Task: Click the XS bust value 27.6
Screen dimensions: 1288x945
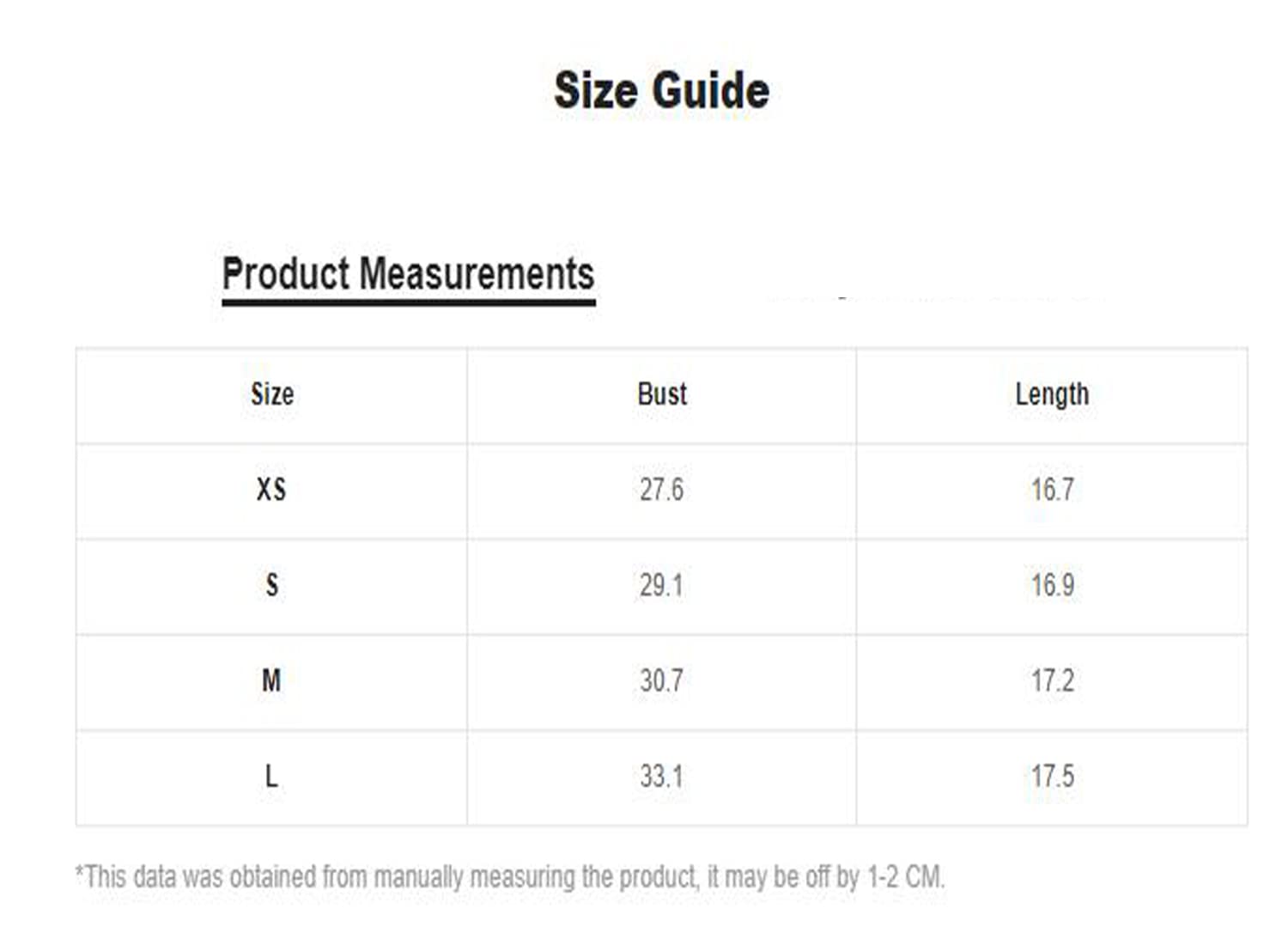Action: [x=661, y=490]
